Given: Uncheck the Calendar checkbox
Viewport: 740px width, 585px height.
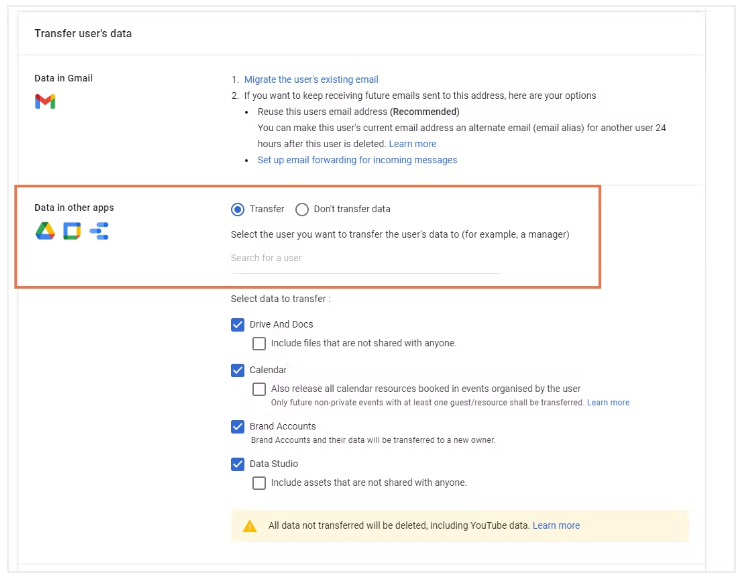Looking at the screenshot, I should pos(238,370).
